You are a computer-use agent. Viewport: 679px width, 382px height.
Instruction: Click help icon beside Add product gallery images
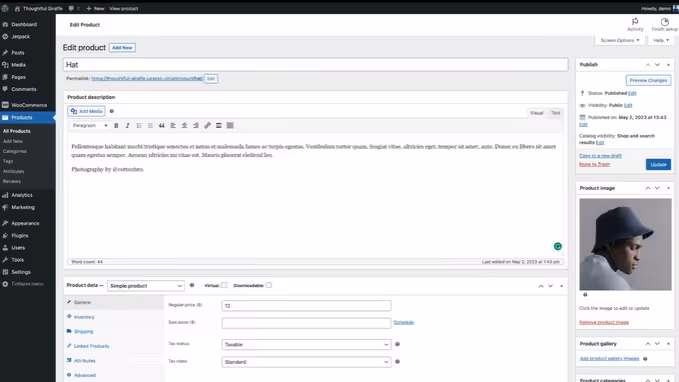point(645,359)
